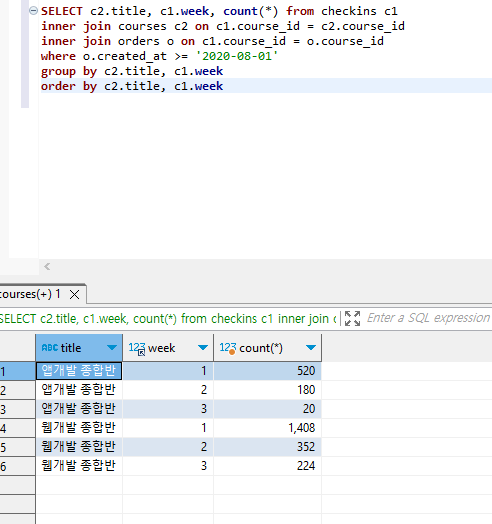Select fourth row title cell 웹개발 종합반
492x524 pixels.
click(79, 428)
